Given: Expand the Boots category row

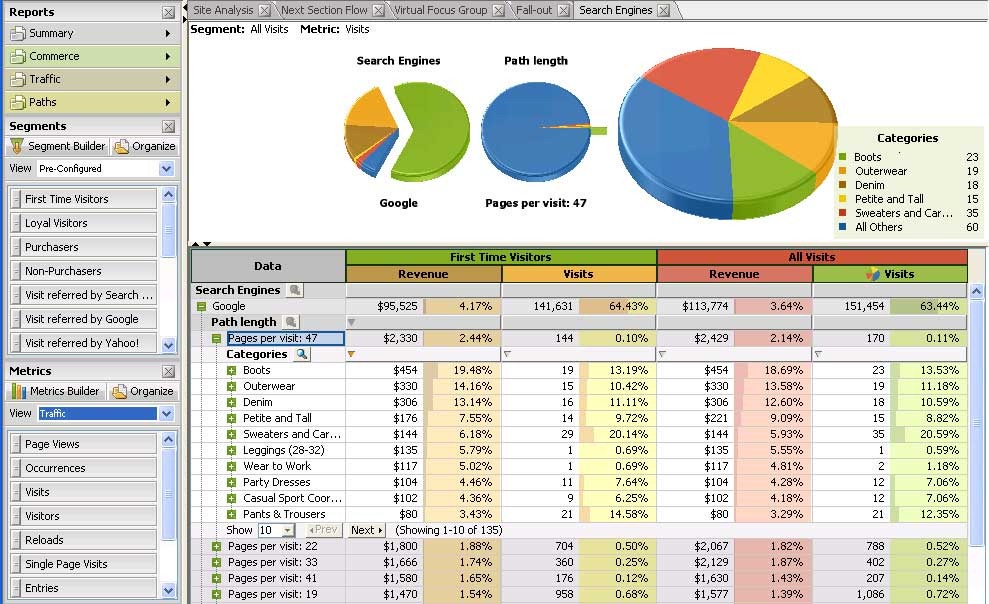Looking at the screenshot, I should 232,371.
